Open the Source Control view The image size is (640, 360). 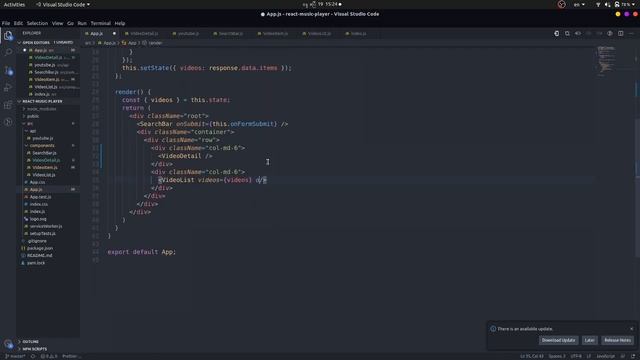8,70
